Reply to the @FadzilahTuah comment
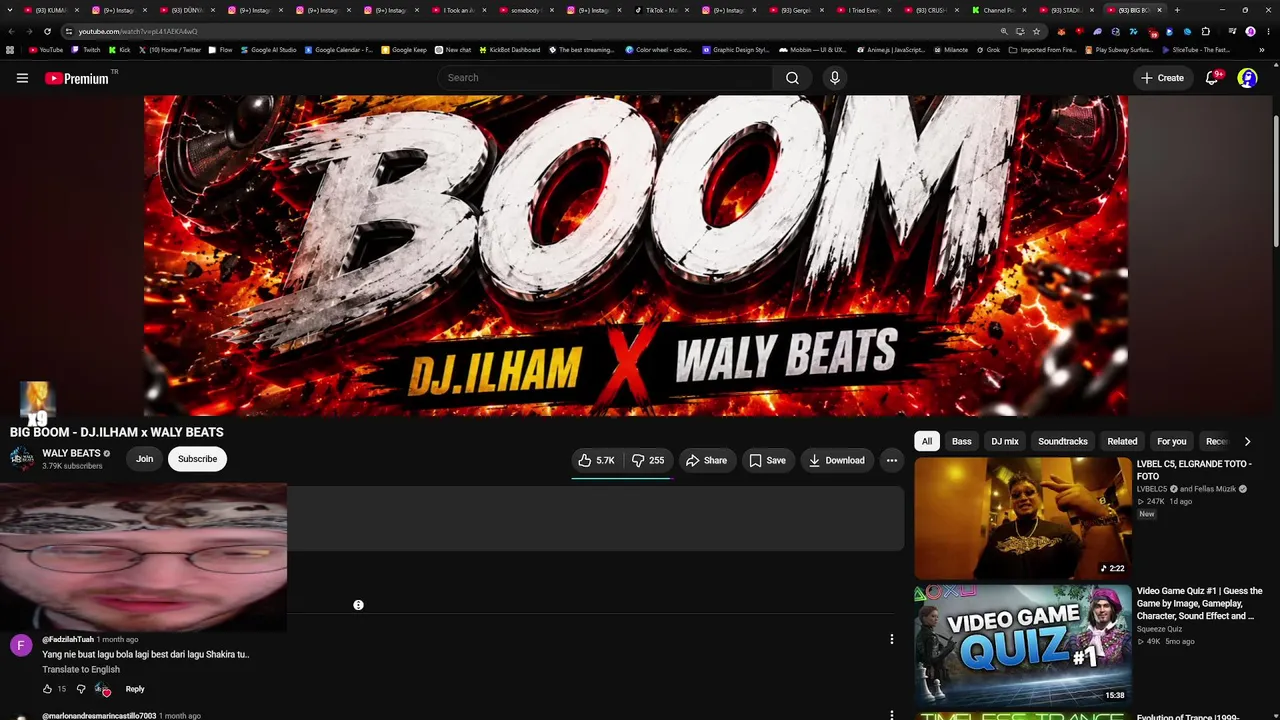Viewport: 1280px width, 720px height. pos(135,689)
